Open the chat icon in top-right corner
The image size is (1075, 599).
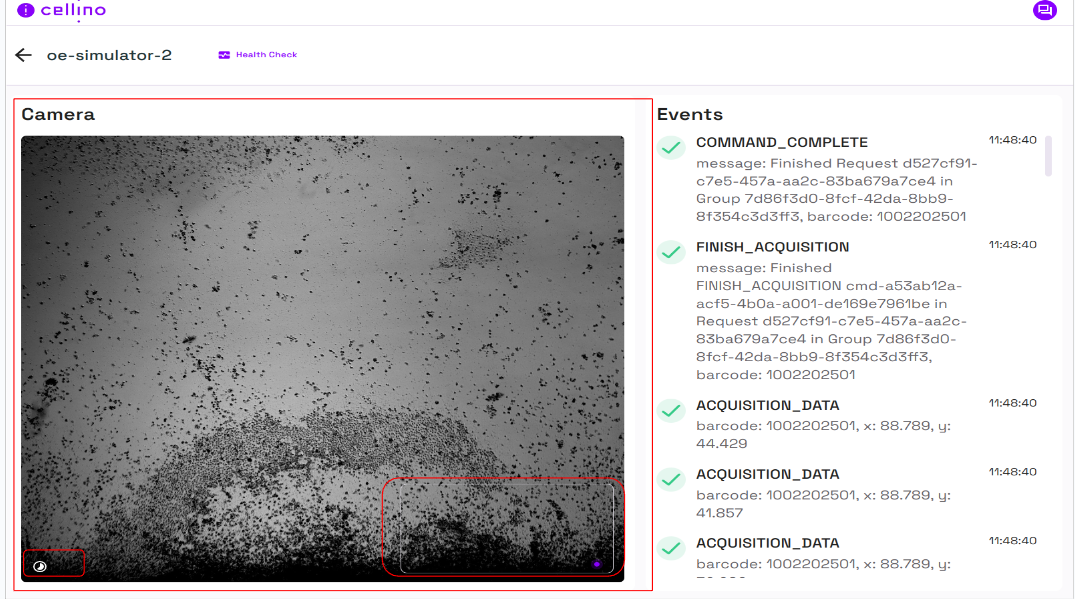point(1044,11)
